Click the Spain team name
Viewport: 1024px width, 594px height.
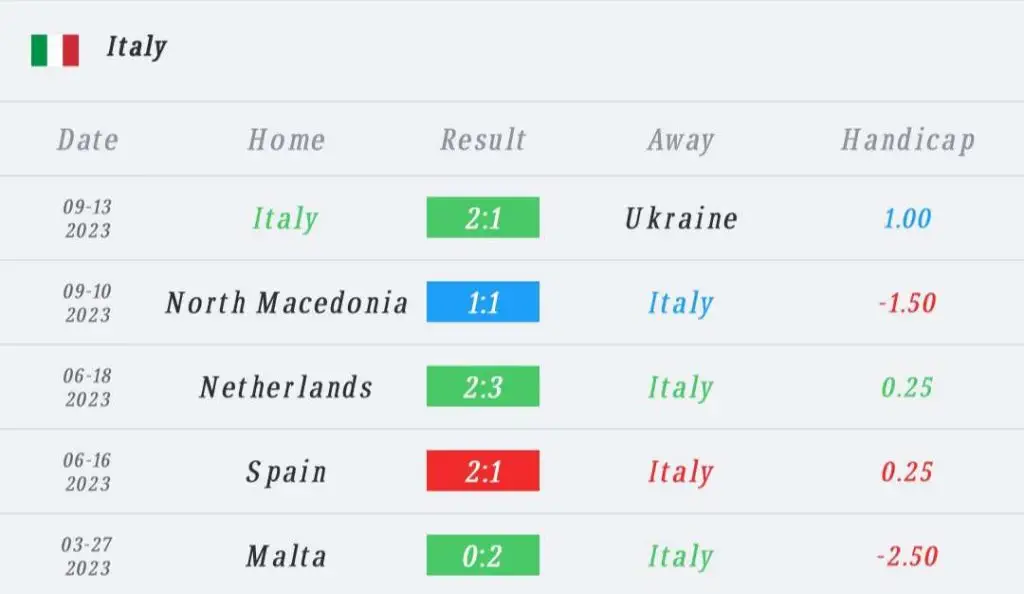tap(287, 473)
